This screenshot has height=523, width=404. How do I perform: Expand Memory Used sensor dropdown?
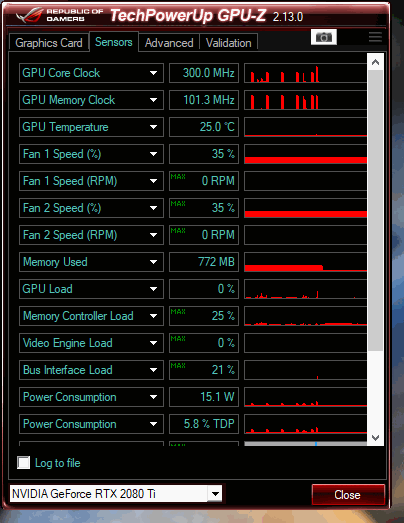coord(153,262)
